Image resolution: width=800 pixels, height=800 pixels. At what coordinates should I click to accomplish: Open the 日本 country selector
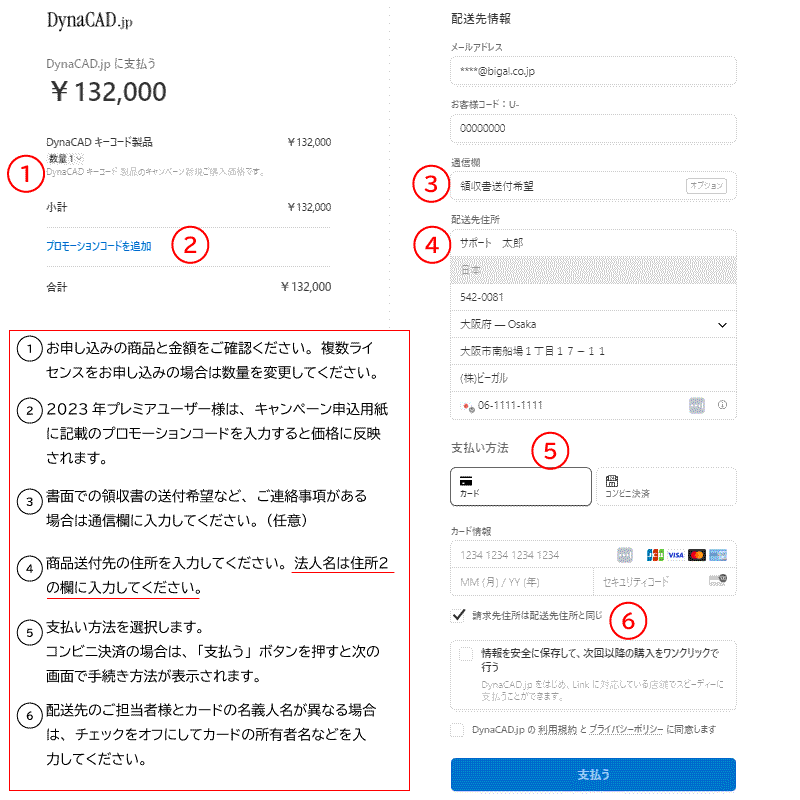point(593,270)
